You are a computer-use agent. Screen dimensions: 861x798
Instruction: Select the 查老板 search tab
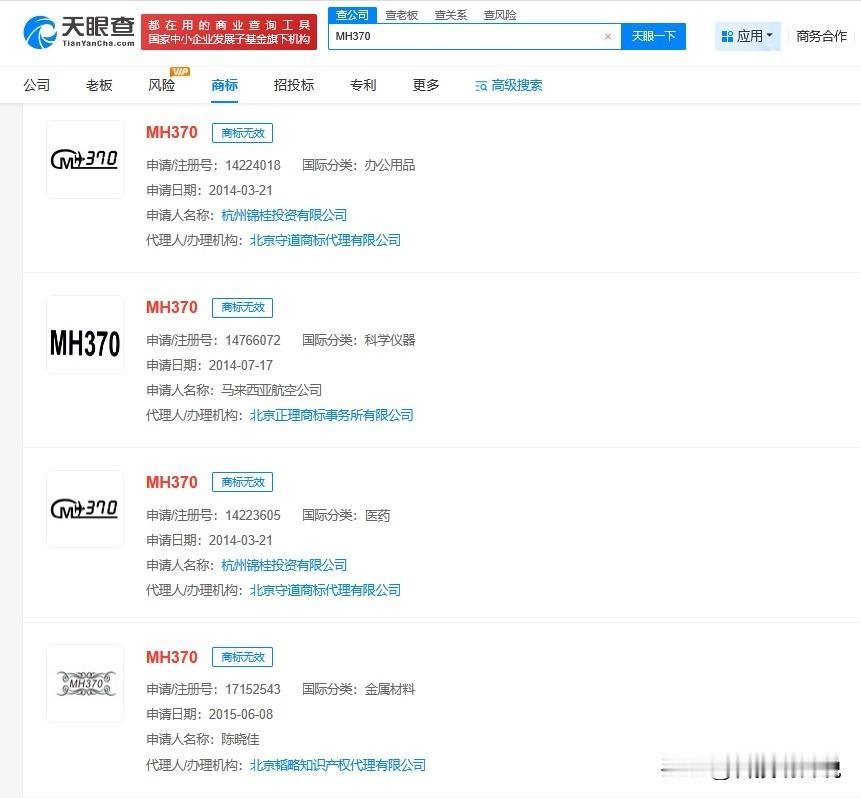[x=401, y=15]
